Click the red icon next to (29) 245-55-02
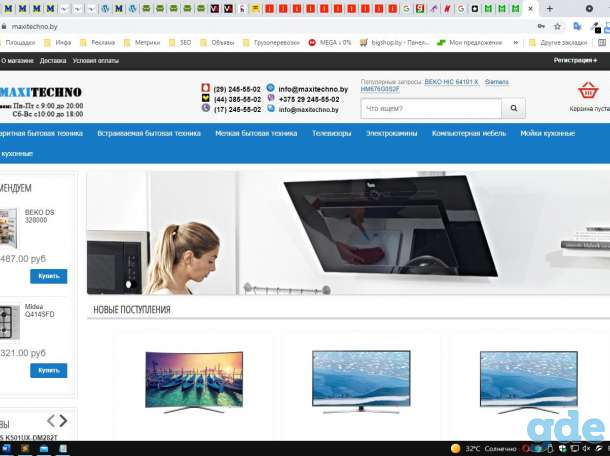 205,88
